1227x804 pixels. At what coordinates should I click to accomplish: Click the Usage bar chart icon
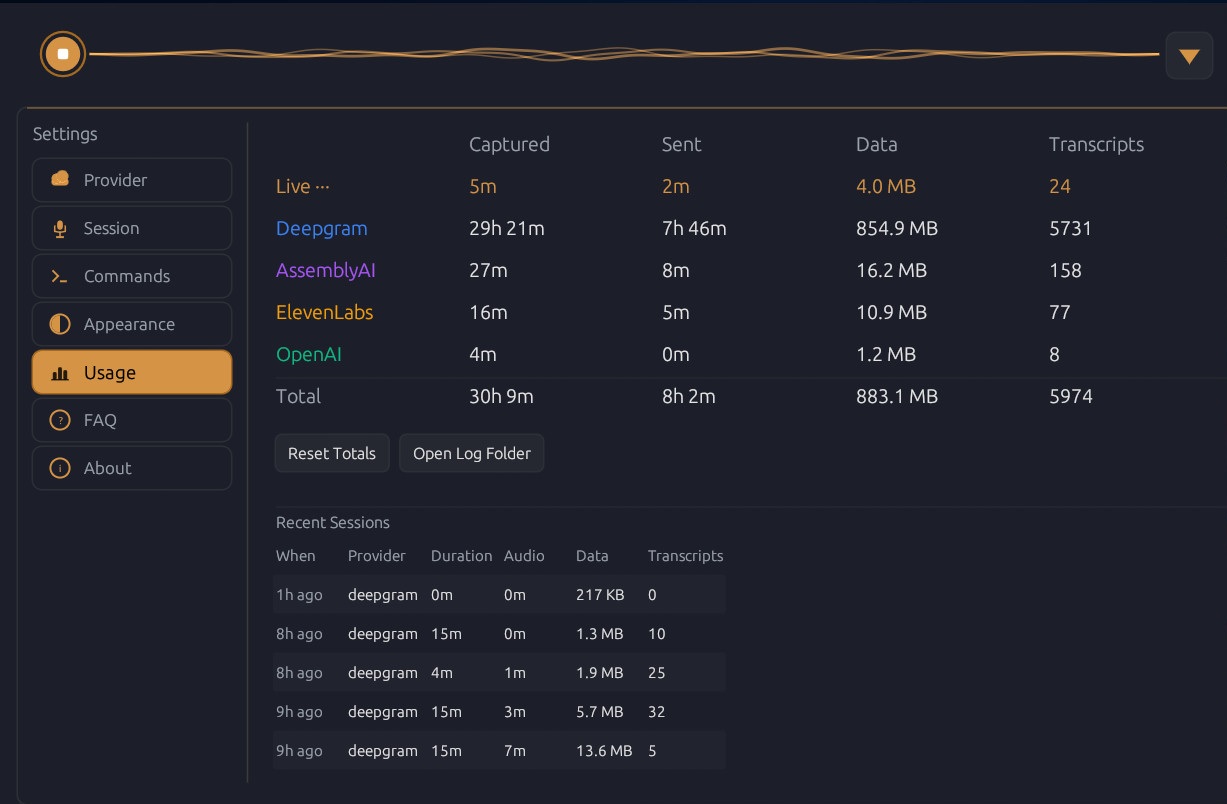coord(60,372)
